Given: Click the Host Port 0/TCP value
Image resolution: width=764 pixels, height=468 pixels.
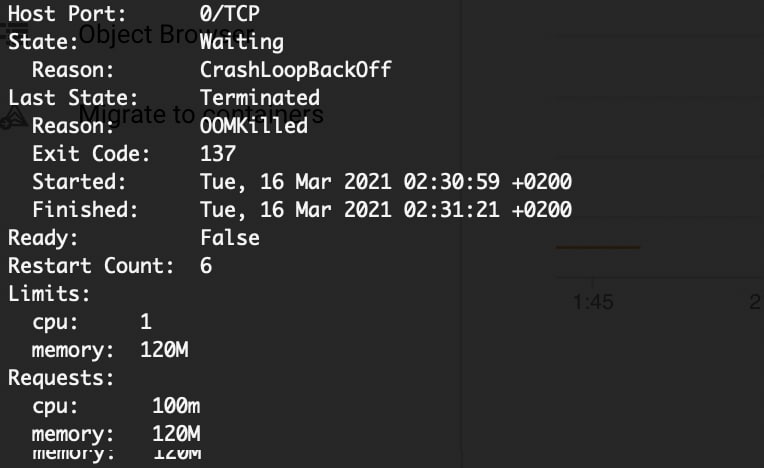Looking at the screenshot, I should pyautogui.click(x=229, y=14).
